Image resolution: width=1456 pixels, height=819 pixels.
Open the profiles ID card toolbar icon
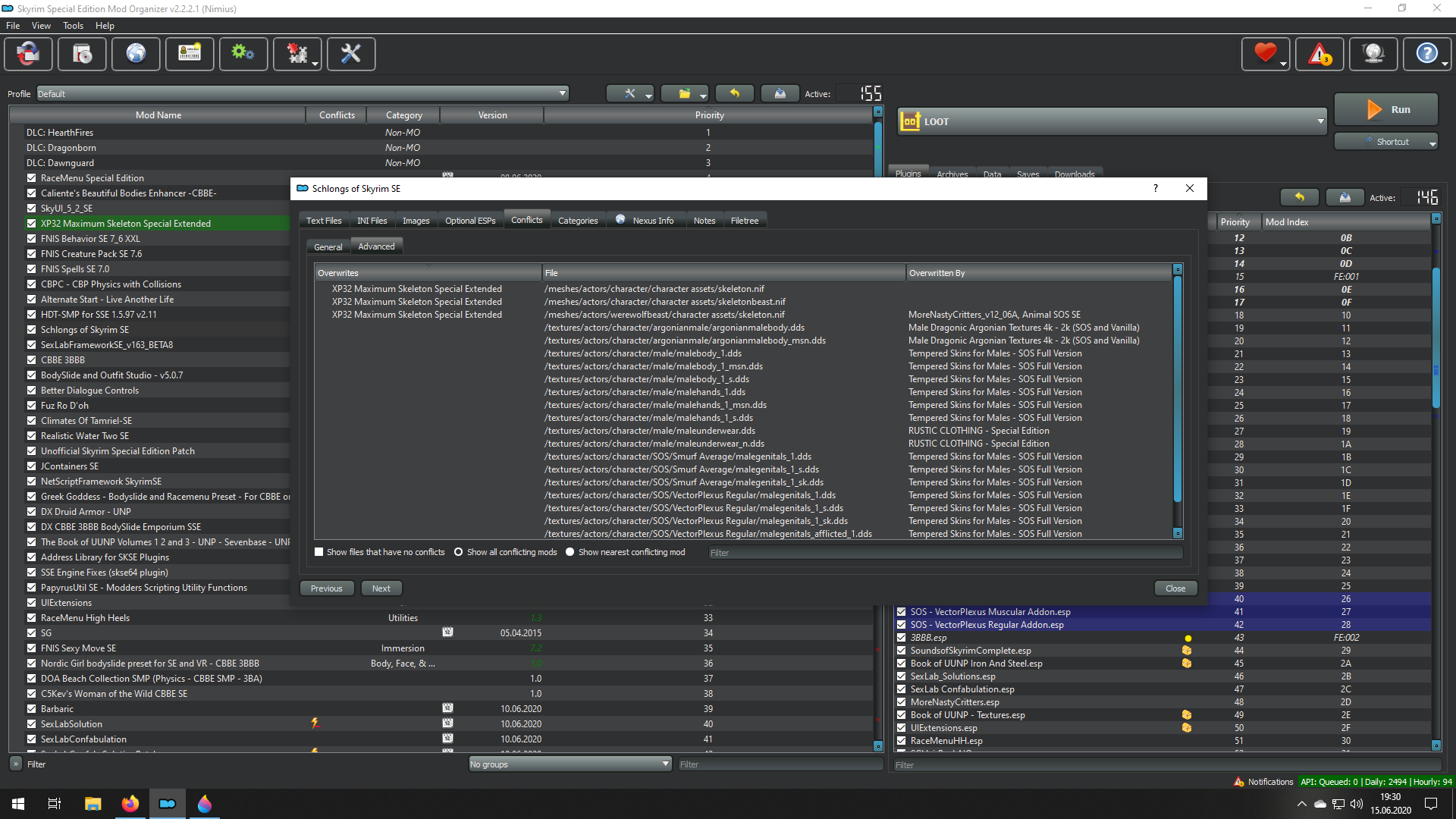tap(190, 54)
